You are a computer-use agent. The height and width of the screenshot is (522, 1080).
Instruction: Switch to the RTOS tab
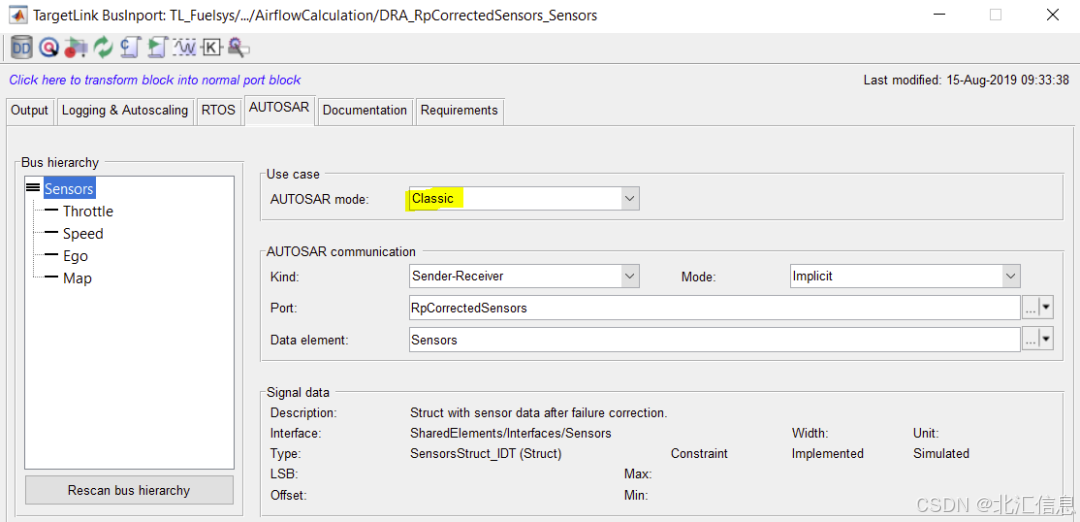point(218,111)
